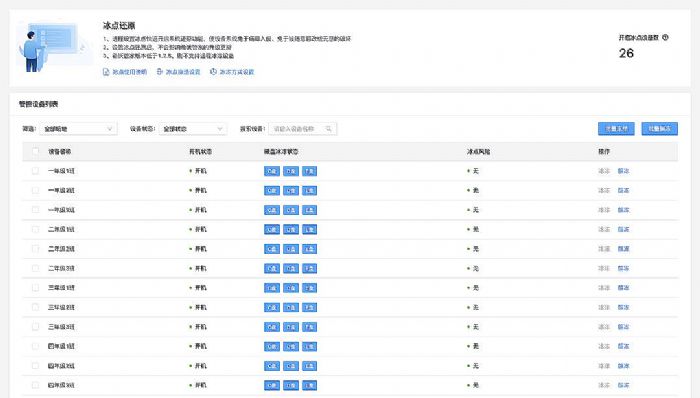
Task: Expand the 筛选 group dropdown
Action: coord(78,129)
